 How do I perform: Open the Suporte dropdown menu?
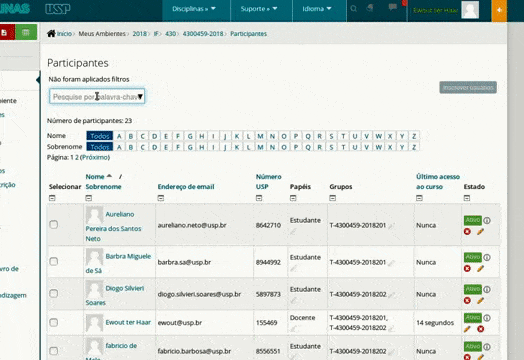tap(259, 9)
